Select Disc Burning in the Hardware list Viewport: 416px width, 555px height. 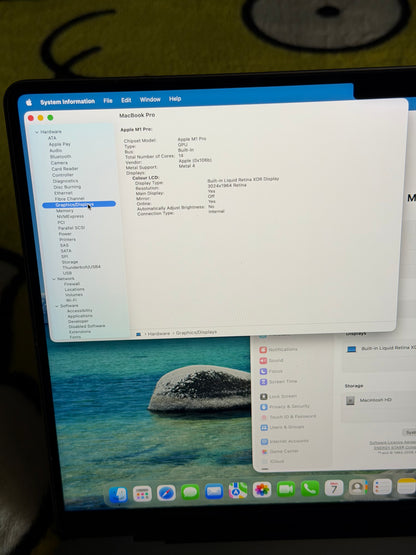tap(67, 187)
